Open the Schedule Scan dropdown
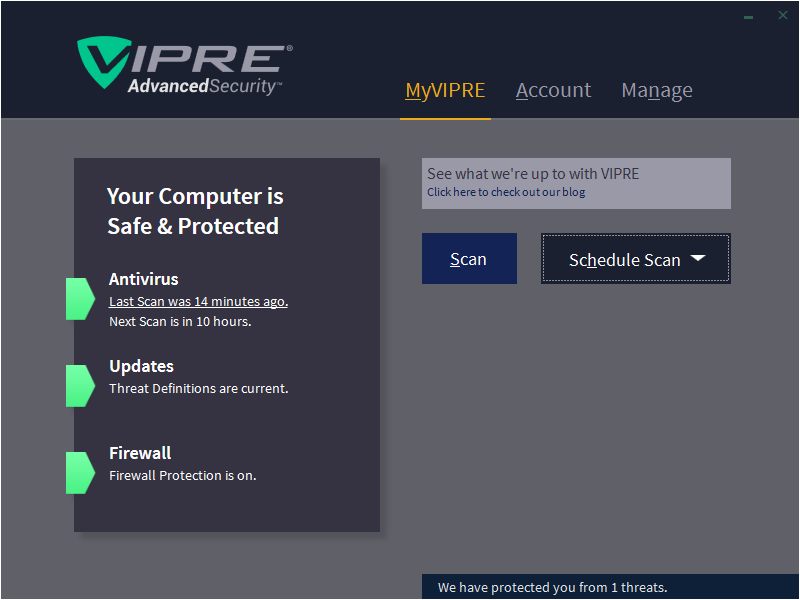800x600 pixels. pos(628,258)
